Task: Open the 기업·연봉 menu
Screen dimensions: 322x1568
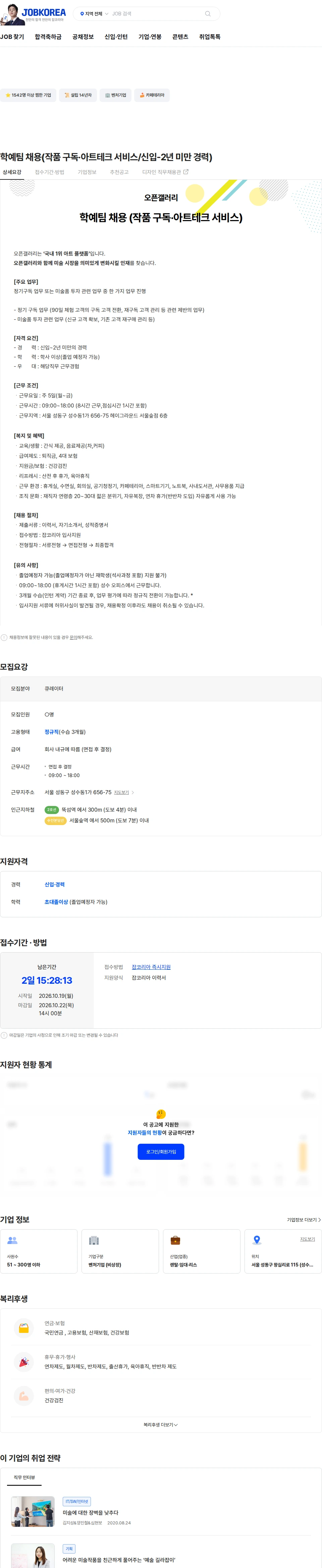Action: (150, 37)
